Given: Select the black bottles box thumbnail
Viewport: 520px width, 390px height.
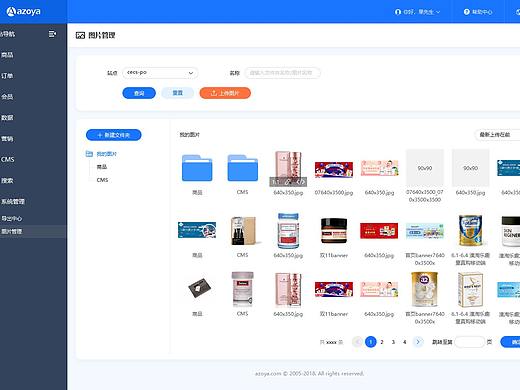Looking at the screenshot, I should pyautogui.click(x=244, y=231).
